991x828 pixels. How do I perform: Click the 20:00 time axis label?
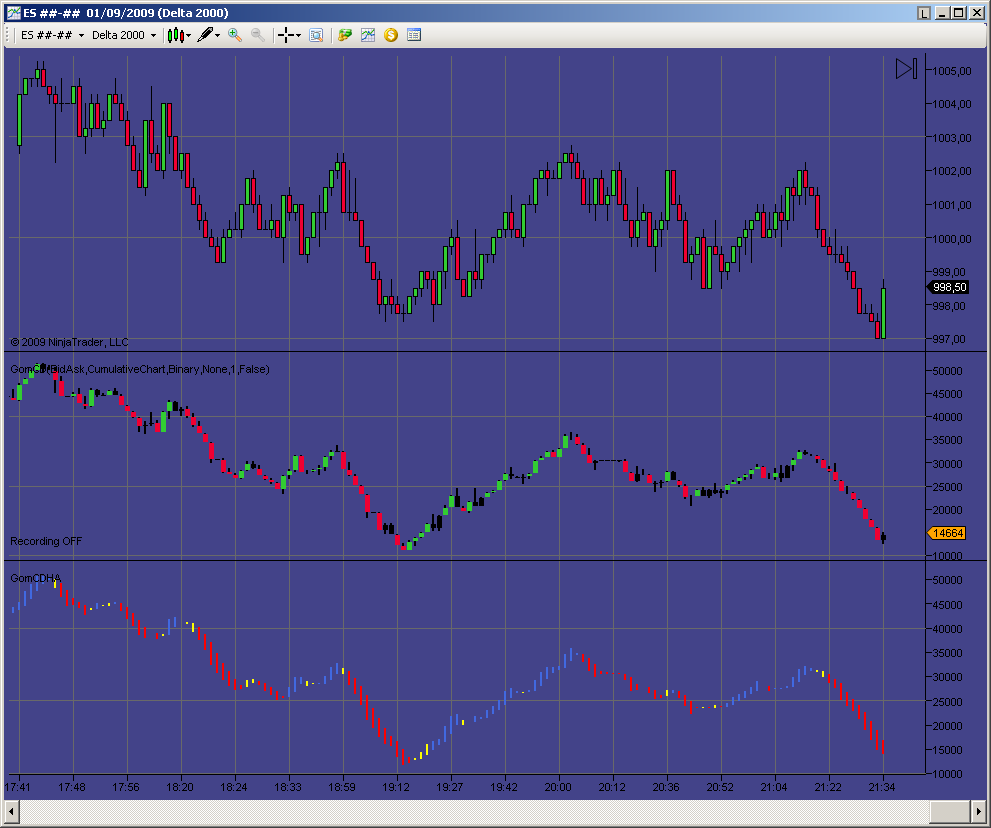pyautogui.click(x=558, y=787)
